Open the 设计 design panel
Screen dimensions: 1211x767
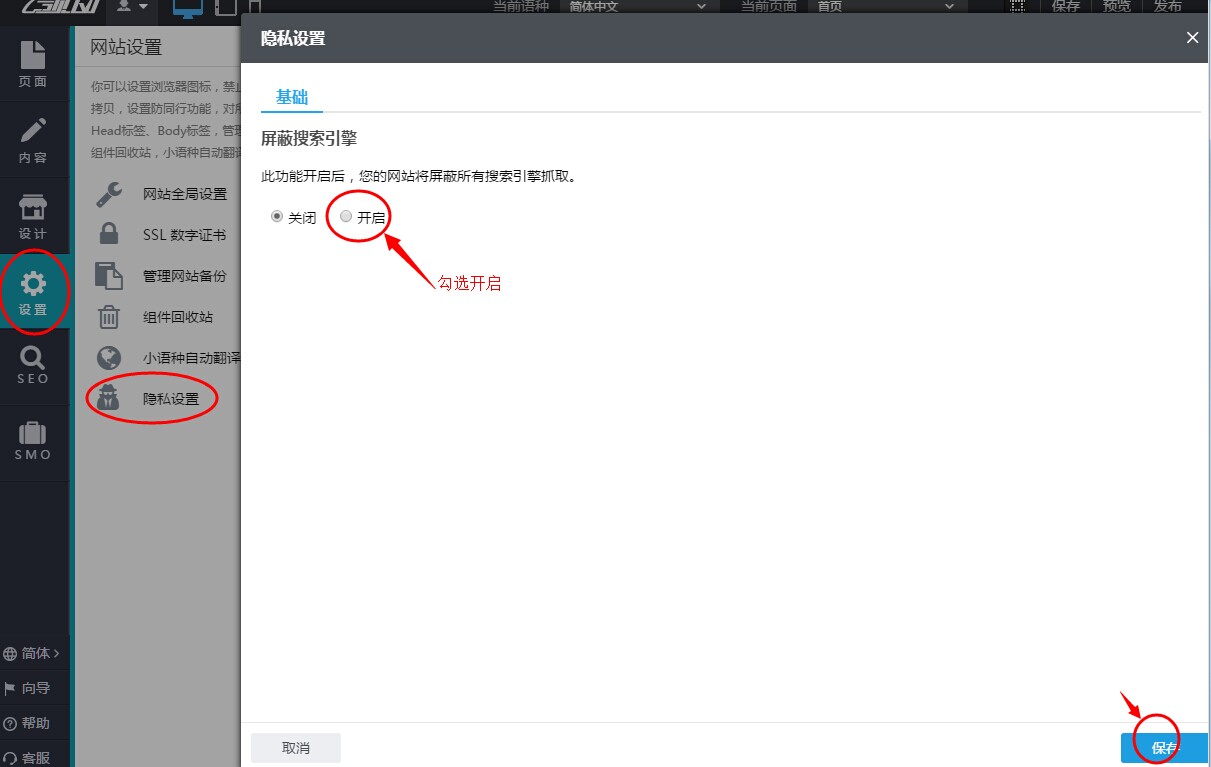[x=33, y=216]
